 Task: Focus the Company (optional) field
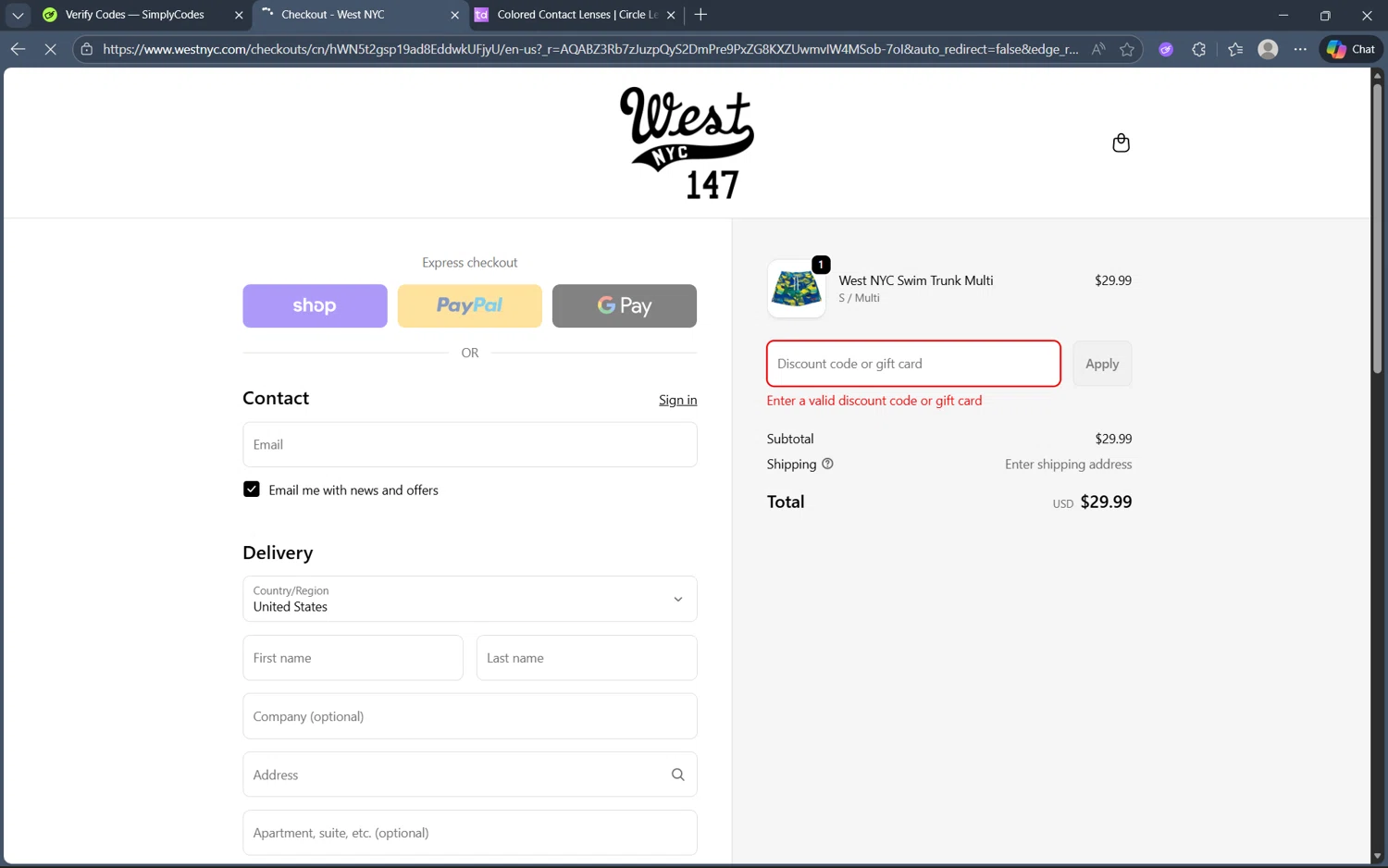pyautogui.click(x=469, y=716)
